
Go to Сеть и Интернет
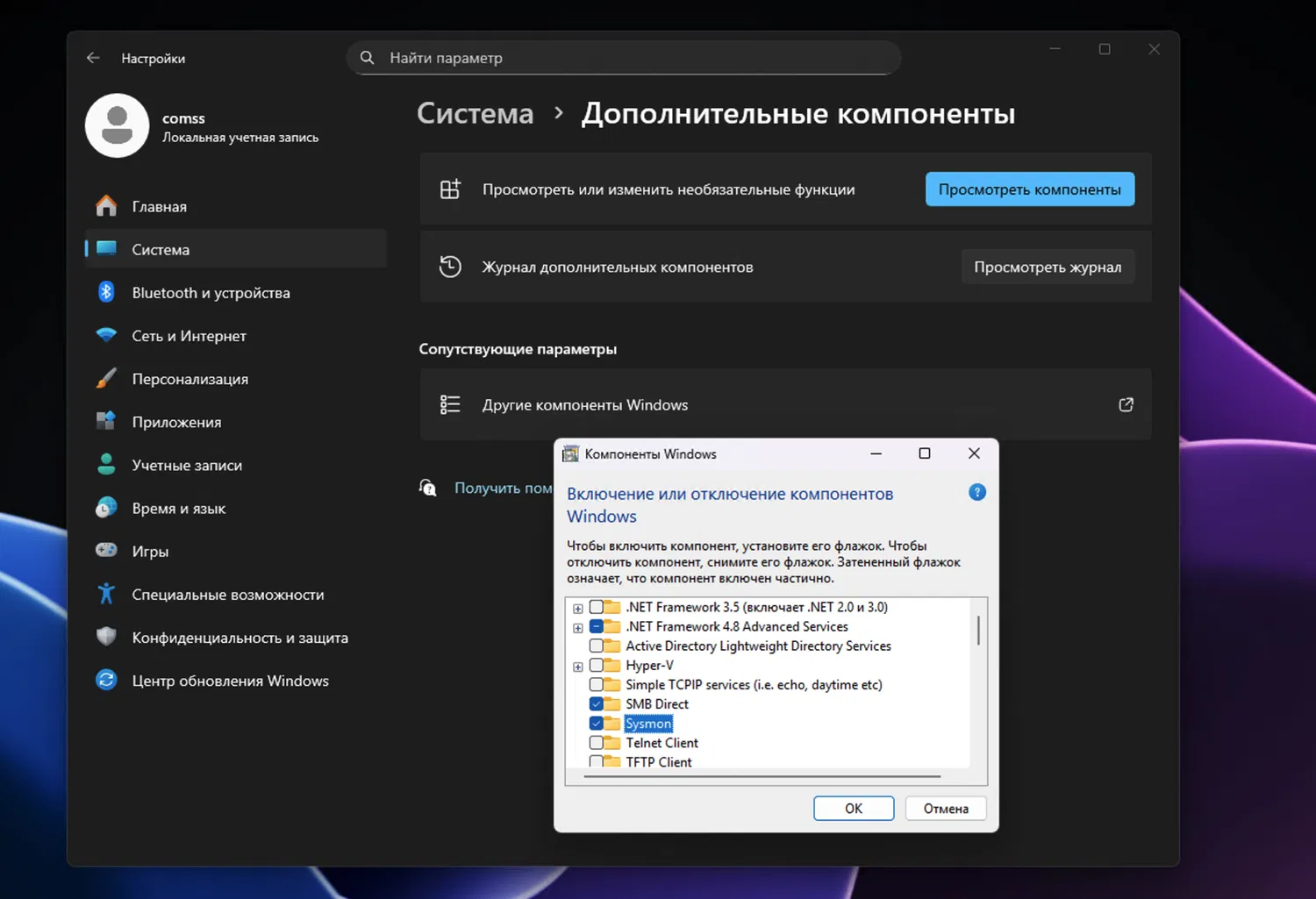point(235,335)
